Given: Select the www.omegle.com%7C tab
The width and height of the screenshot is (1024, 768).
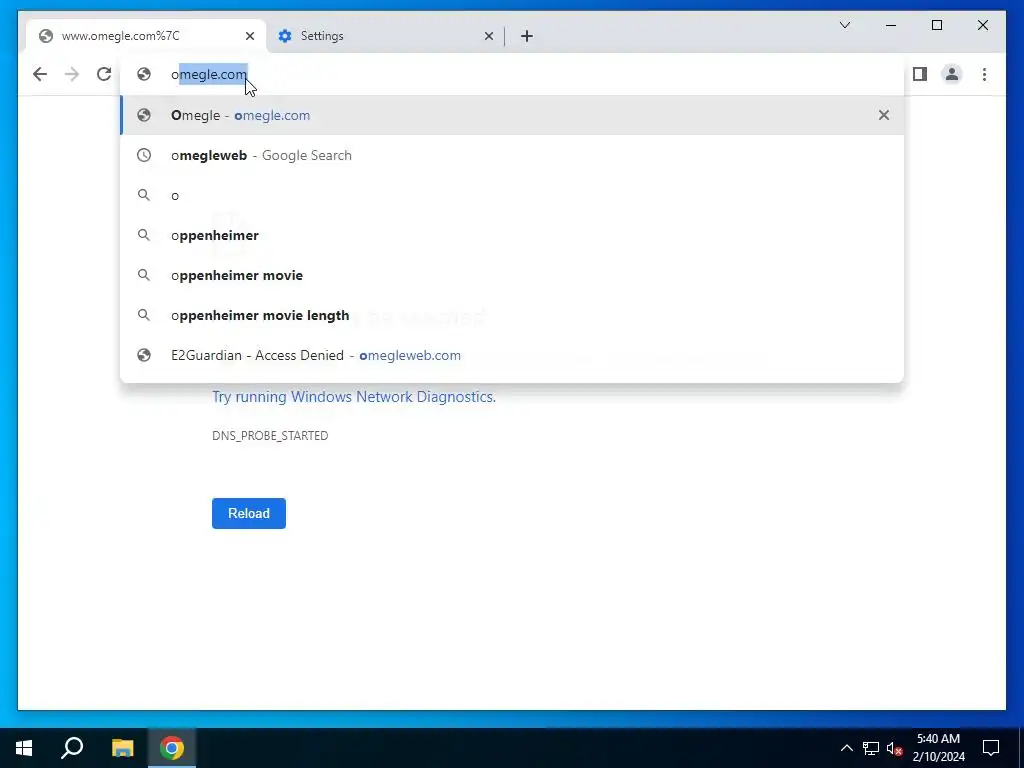Looking at the screenshot, I should (146, 36).
